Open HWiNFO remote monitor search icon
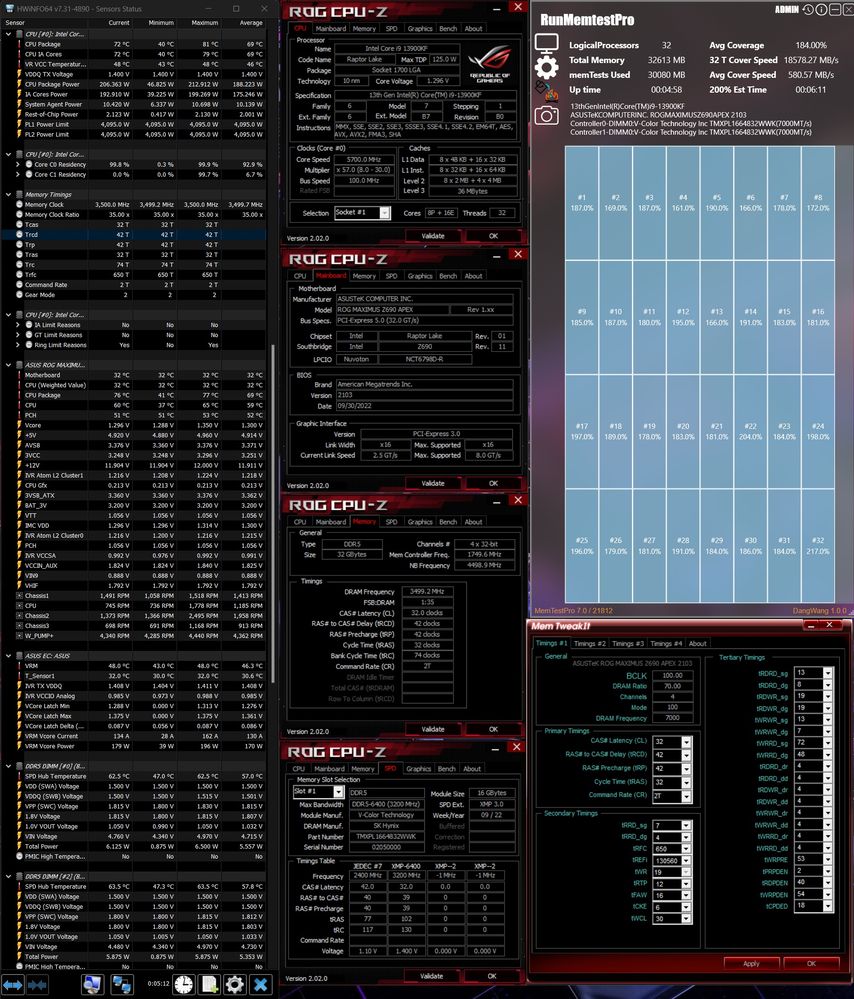The image size is (854, 999). (92, 984)
